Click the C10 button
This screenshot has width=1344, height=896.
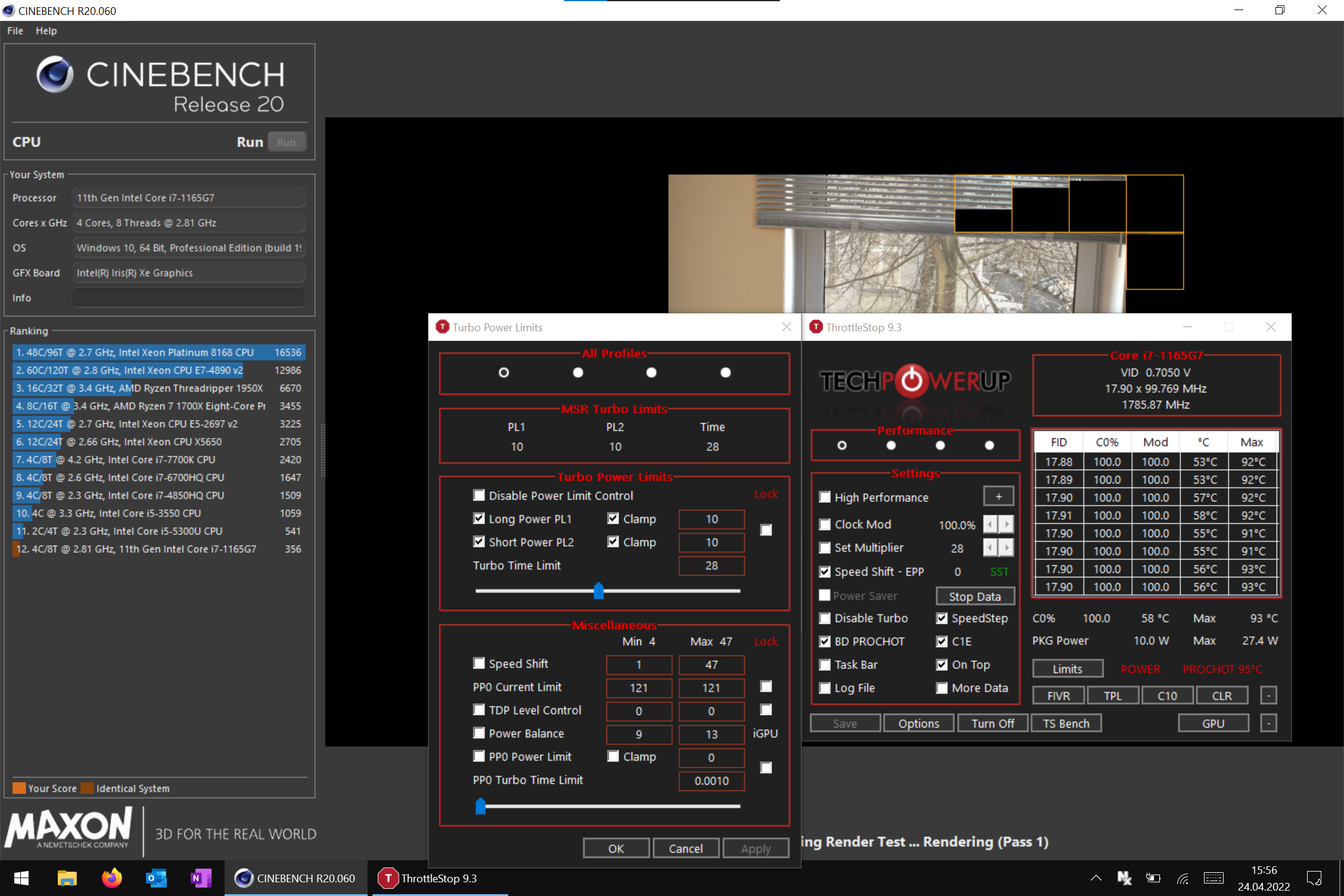[1167, 696]
